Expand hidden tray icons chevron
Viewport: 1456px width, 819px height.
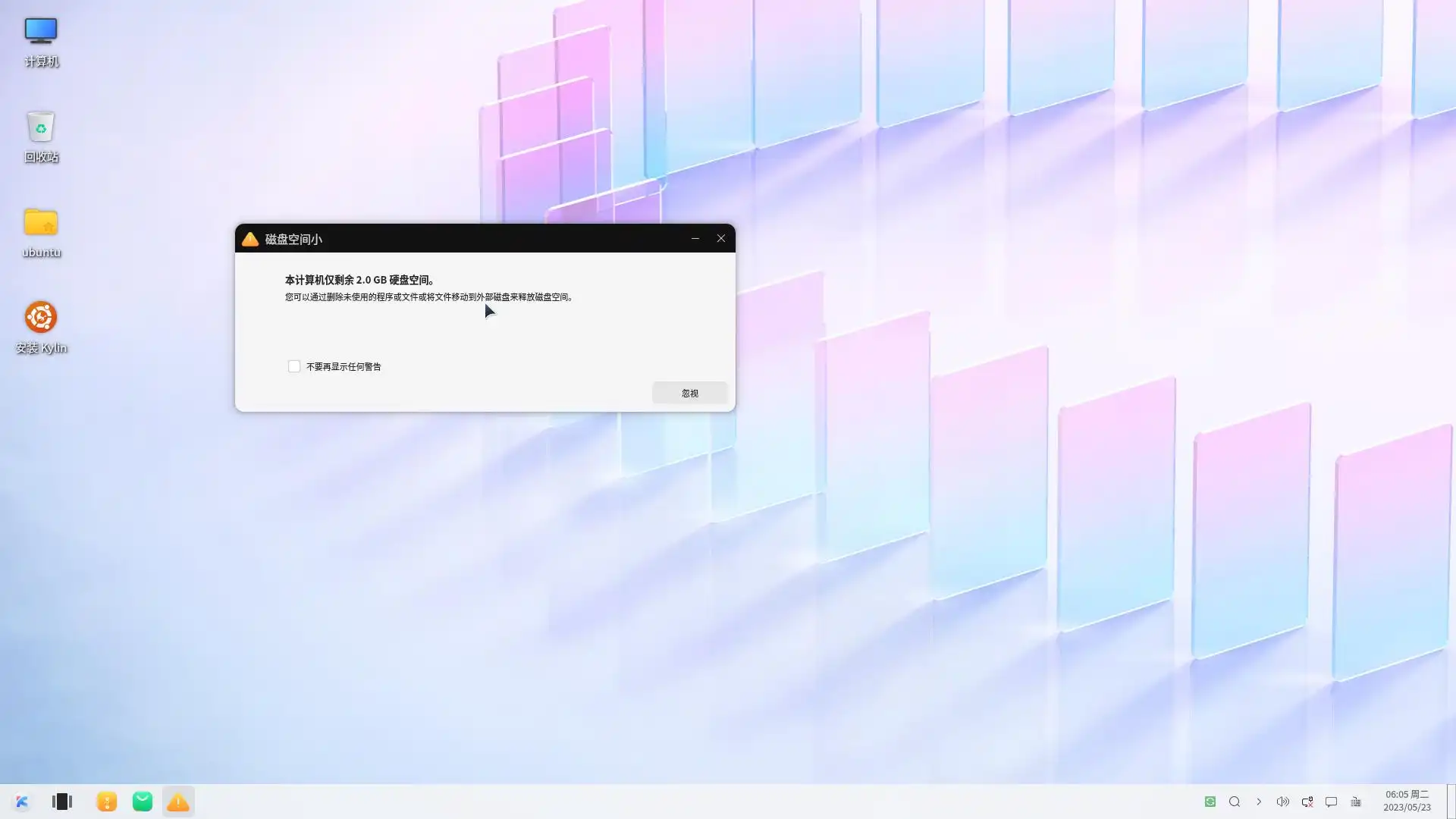1259,802
